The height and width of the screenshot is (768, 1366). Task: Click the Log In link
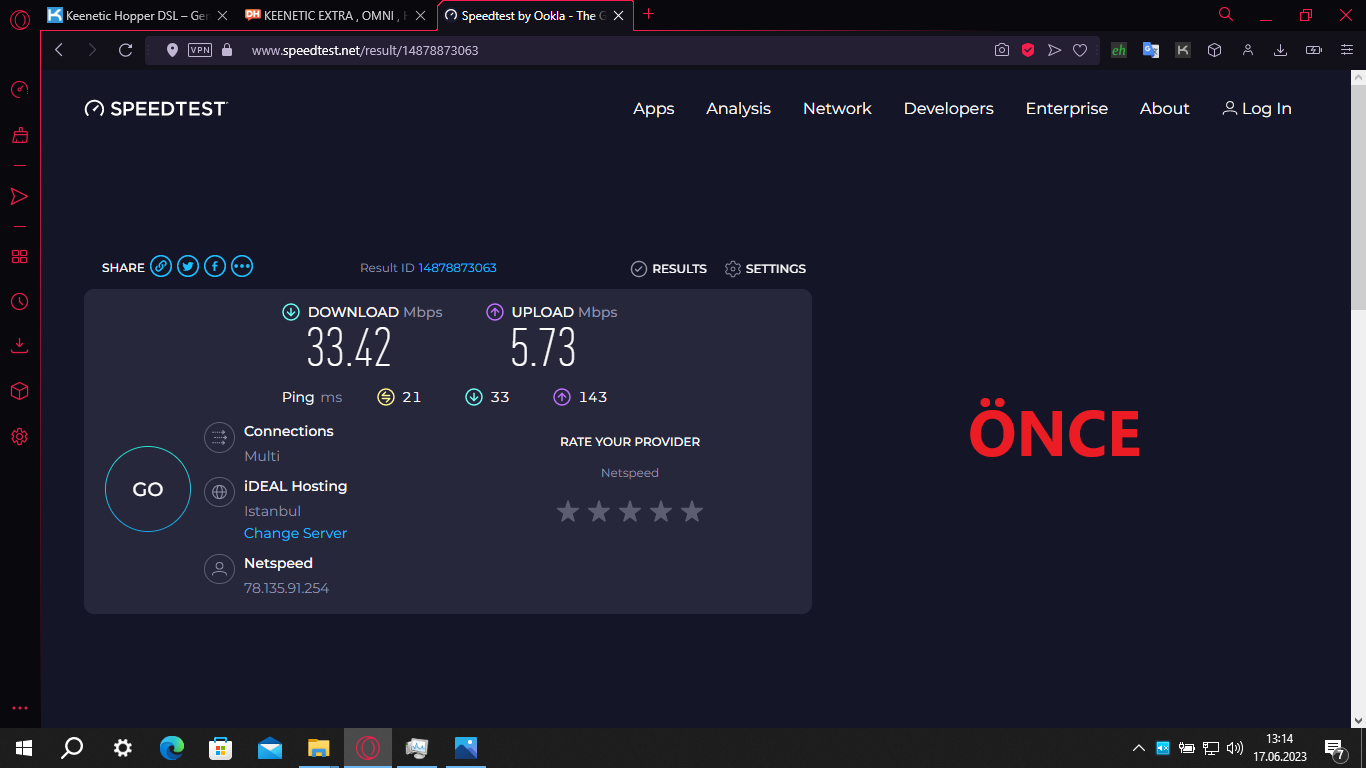pos(1257,108)
